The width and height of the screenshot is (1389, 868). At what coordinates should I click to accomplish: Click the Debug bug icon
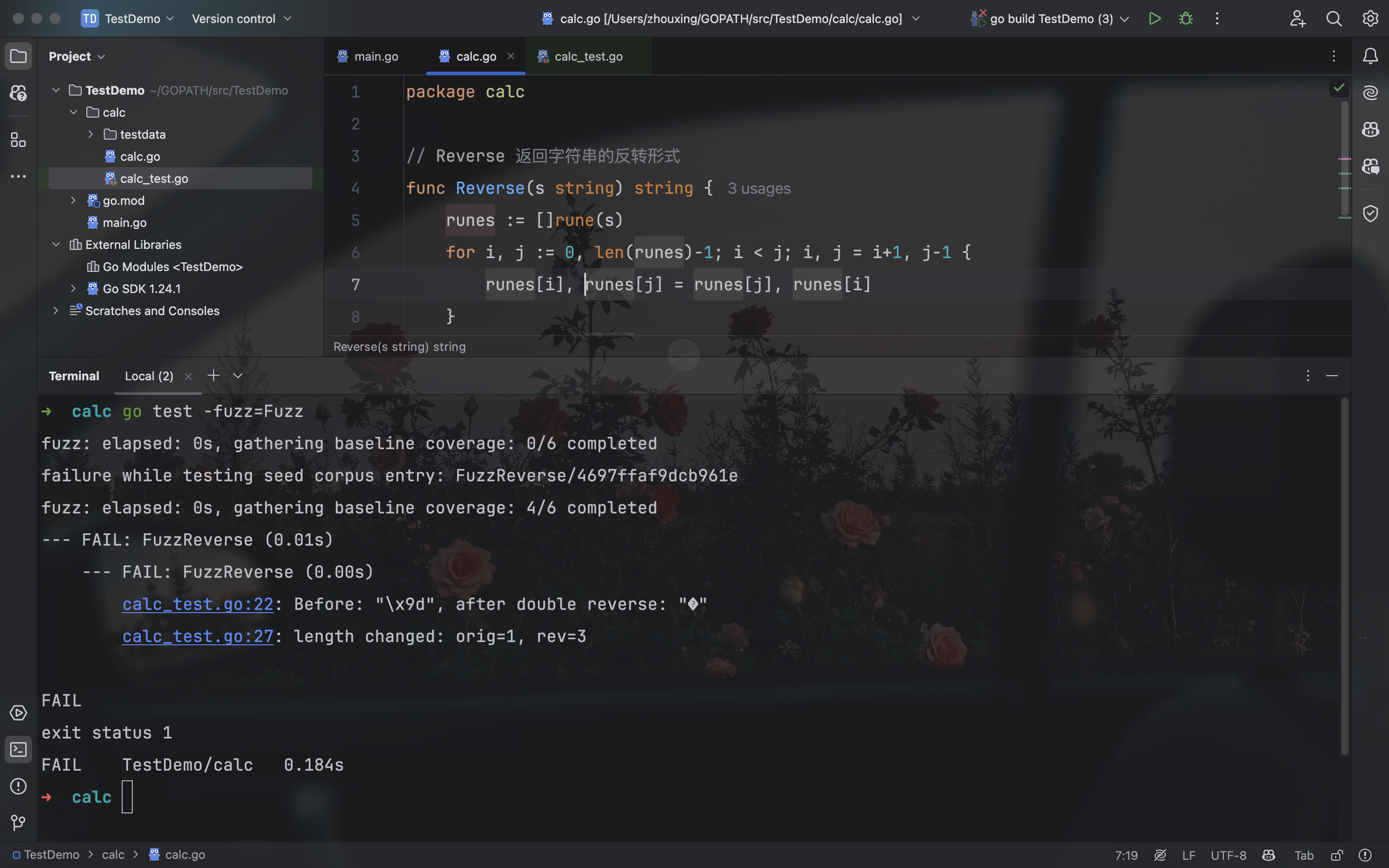[1186, 18]
